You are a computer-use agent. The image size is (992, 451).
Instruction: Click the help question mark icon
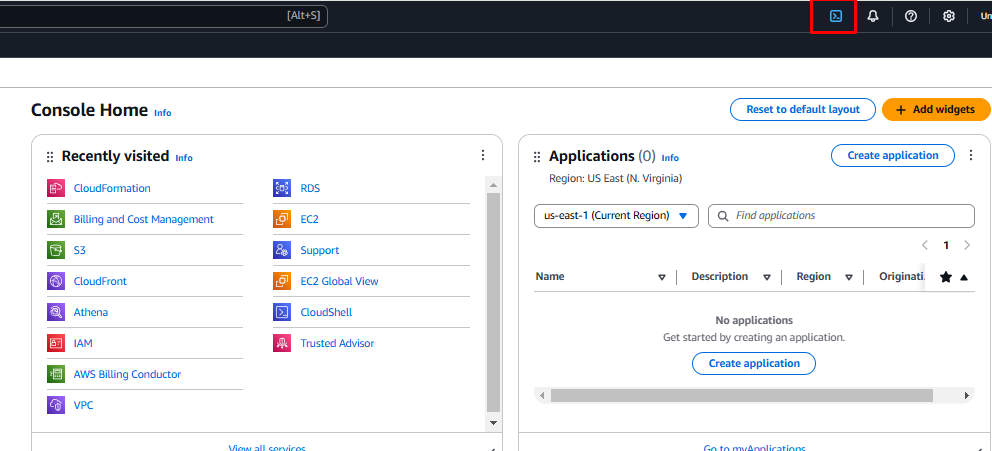(911, 16)
